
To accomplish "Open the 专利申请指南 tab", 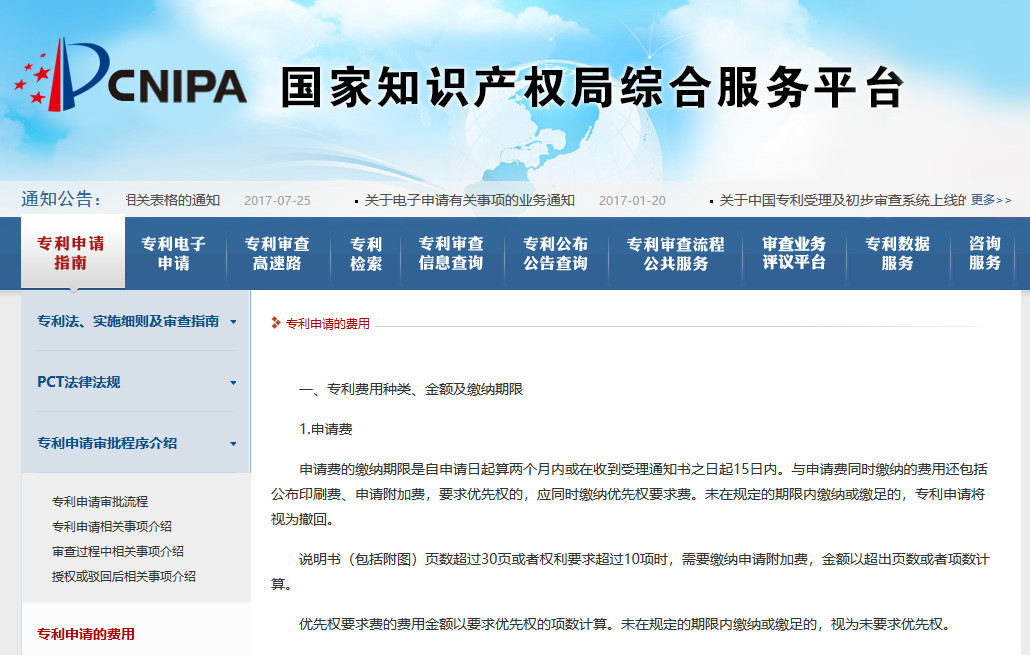I will pos(72,253).
